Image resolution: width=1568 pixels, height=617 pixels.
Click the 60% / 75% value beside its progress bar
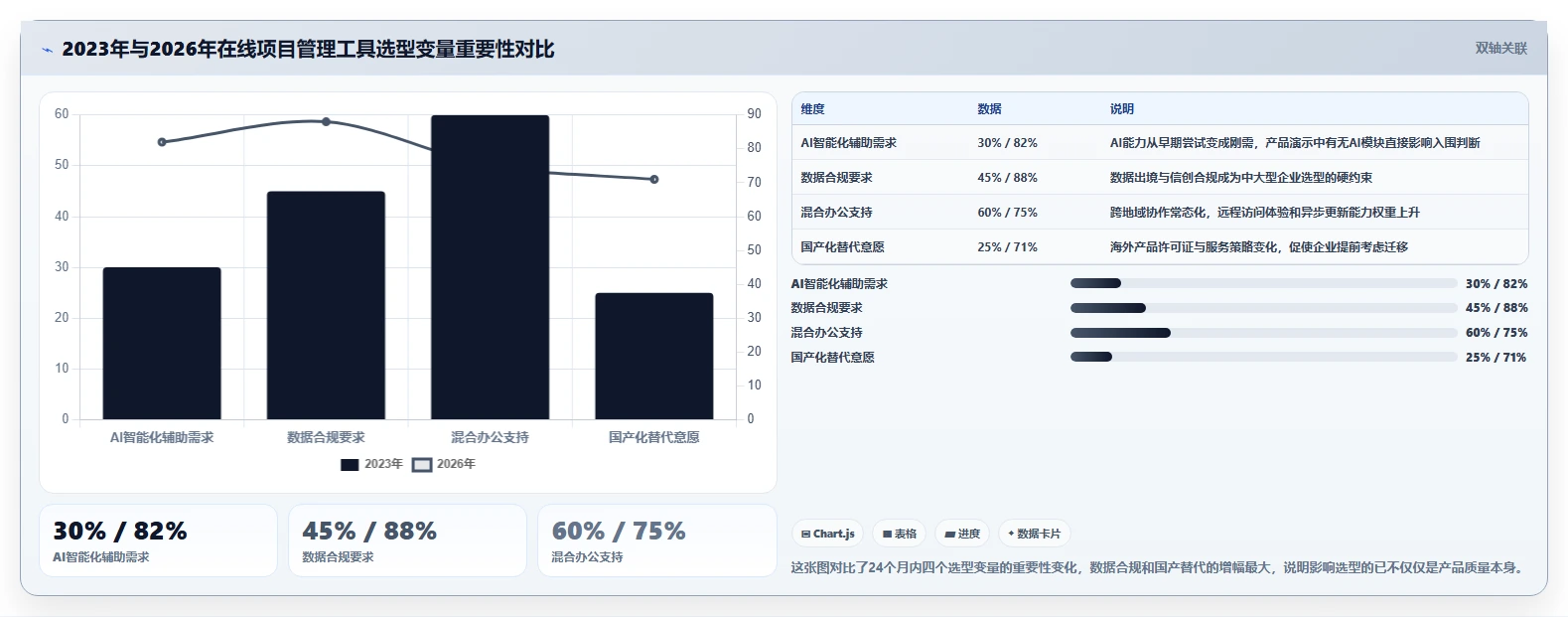tap(1497, 333)
